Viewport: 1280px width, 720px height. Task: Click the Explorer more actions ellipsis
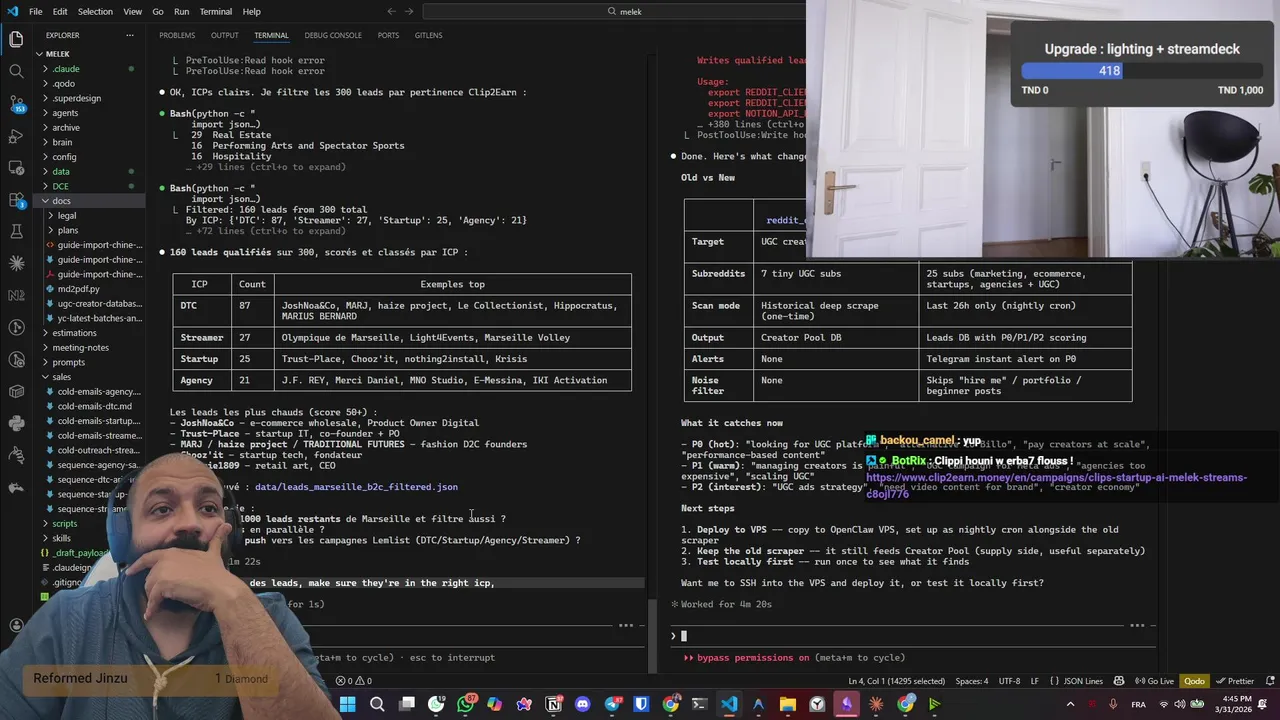129,35
